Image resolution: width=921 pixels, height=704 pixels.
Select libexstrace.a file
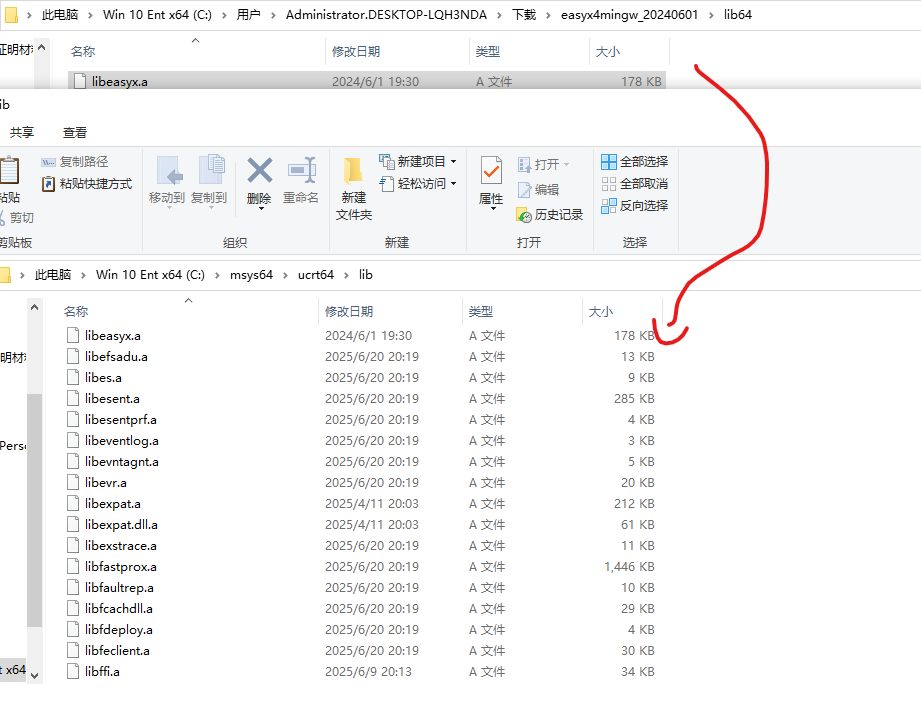(120, 546)
